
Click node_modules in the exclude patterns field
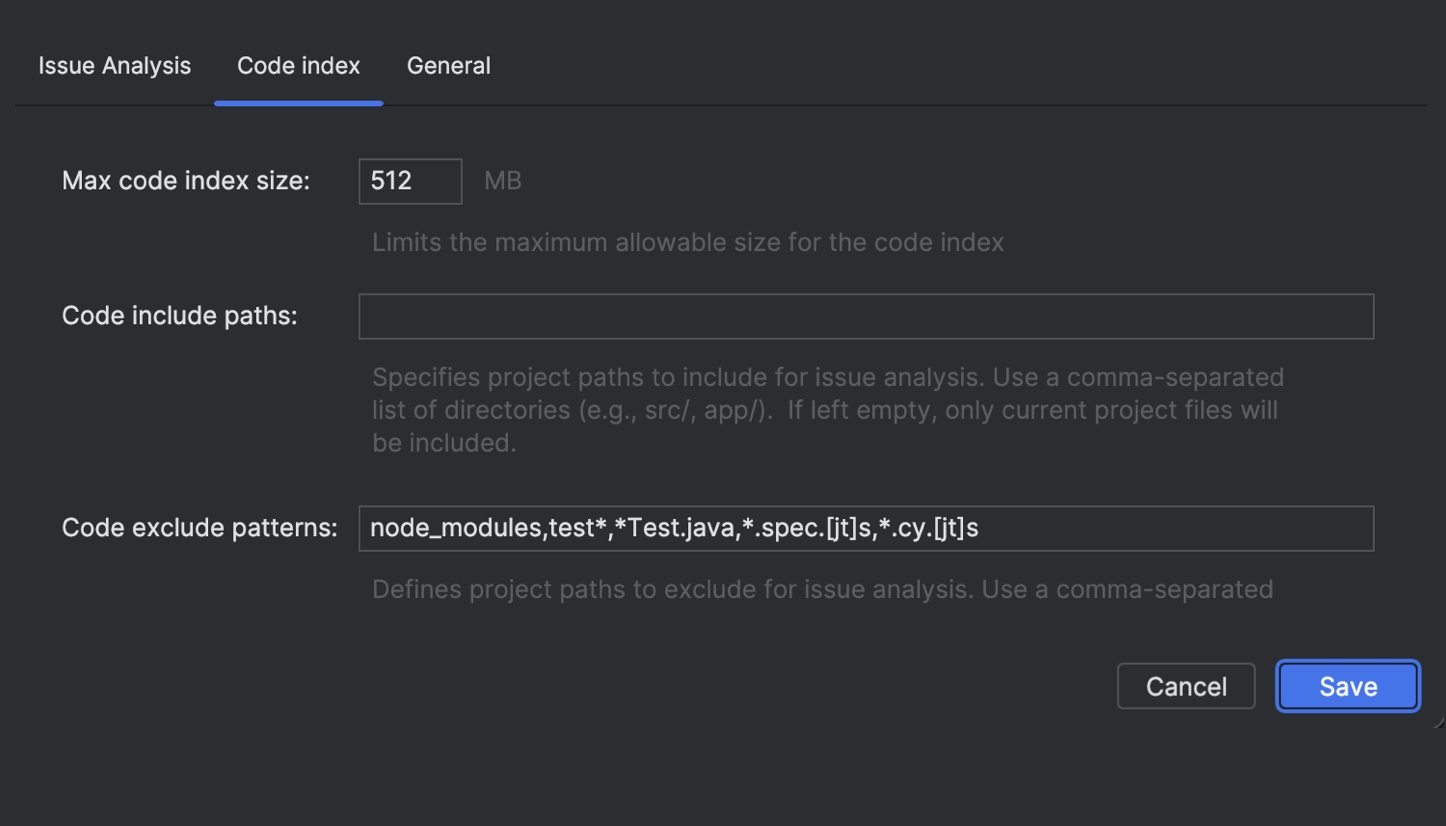(456, 529)
